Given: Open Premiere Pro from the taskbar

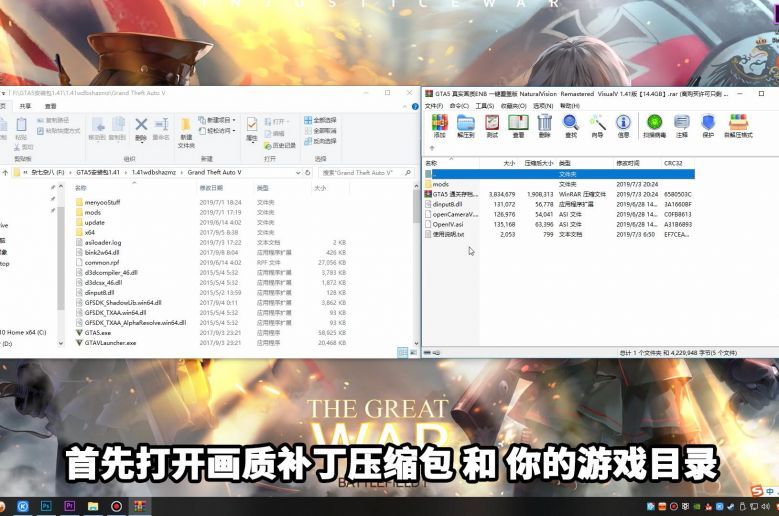Looking at the screenshot, I should point(70,506).
